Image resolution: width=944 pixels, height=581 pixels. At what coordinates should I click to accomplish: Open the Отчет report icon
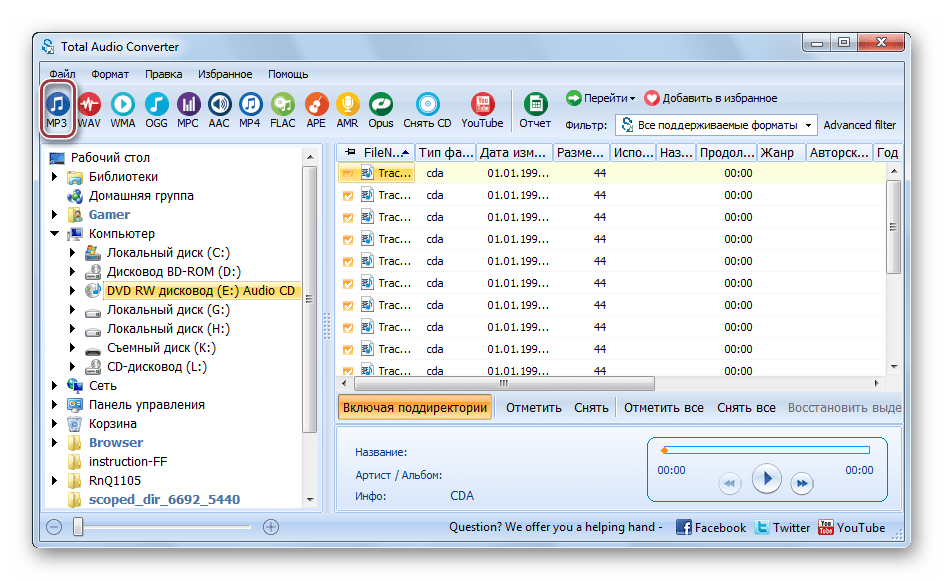[535, 109]
